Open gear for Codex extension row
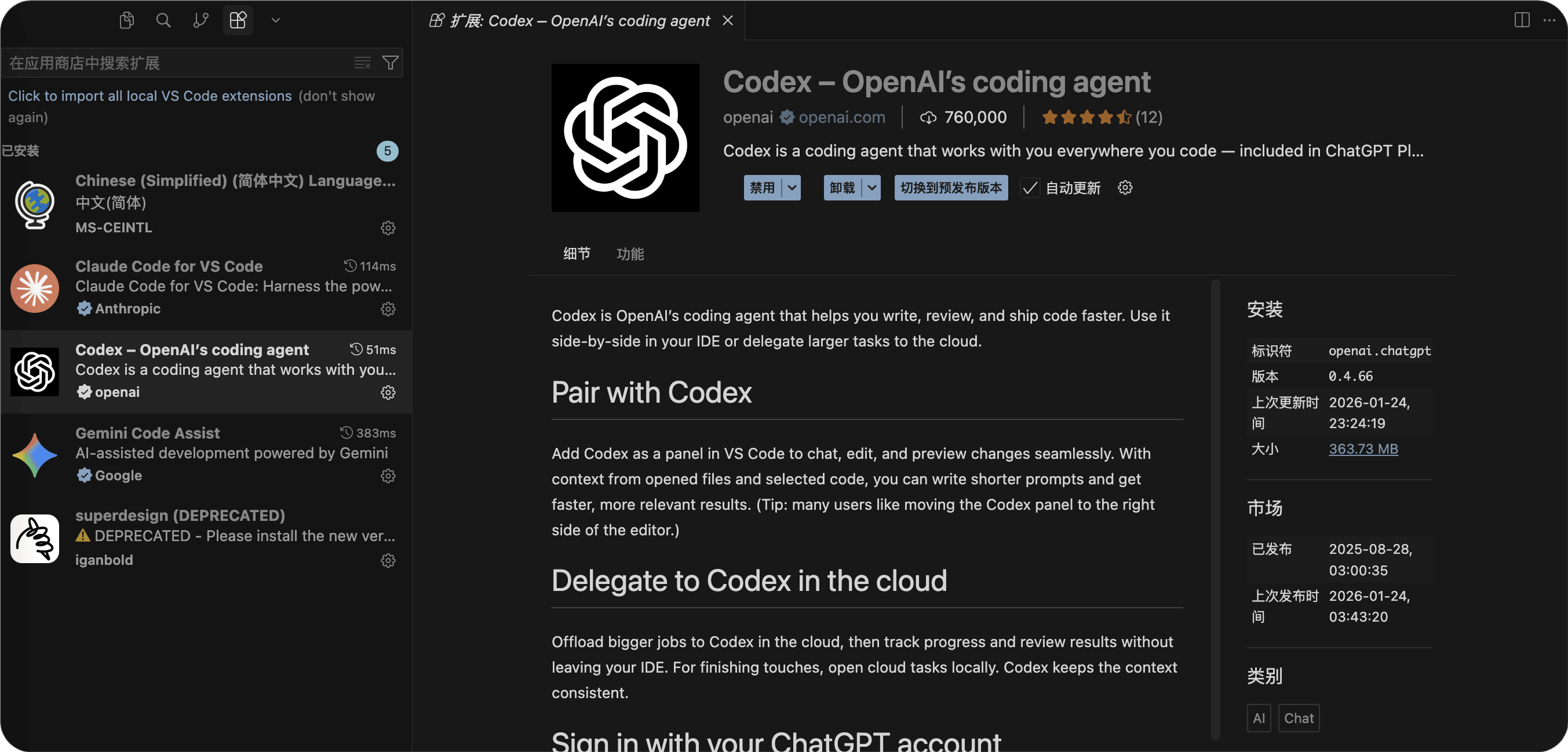 point(388,392)
